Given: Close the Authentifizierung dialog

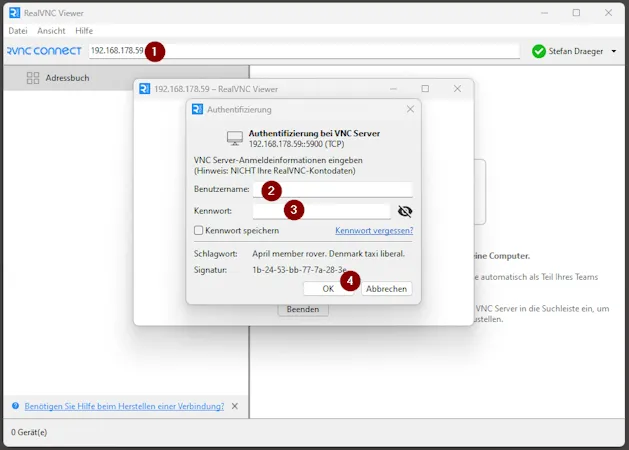Looking at the screenshot, I should [410, 109].
